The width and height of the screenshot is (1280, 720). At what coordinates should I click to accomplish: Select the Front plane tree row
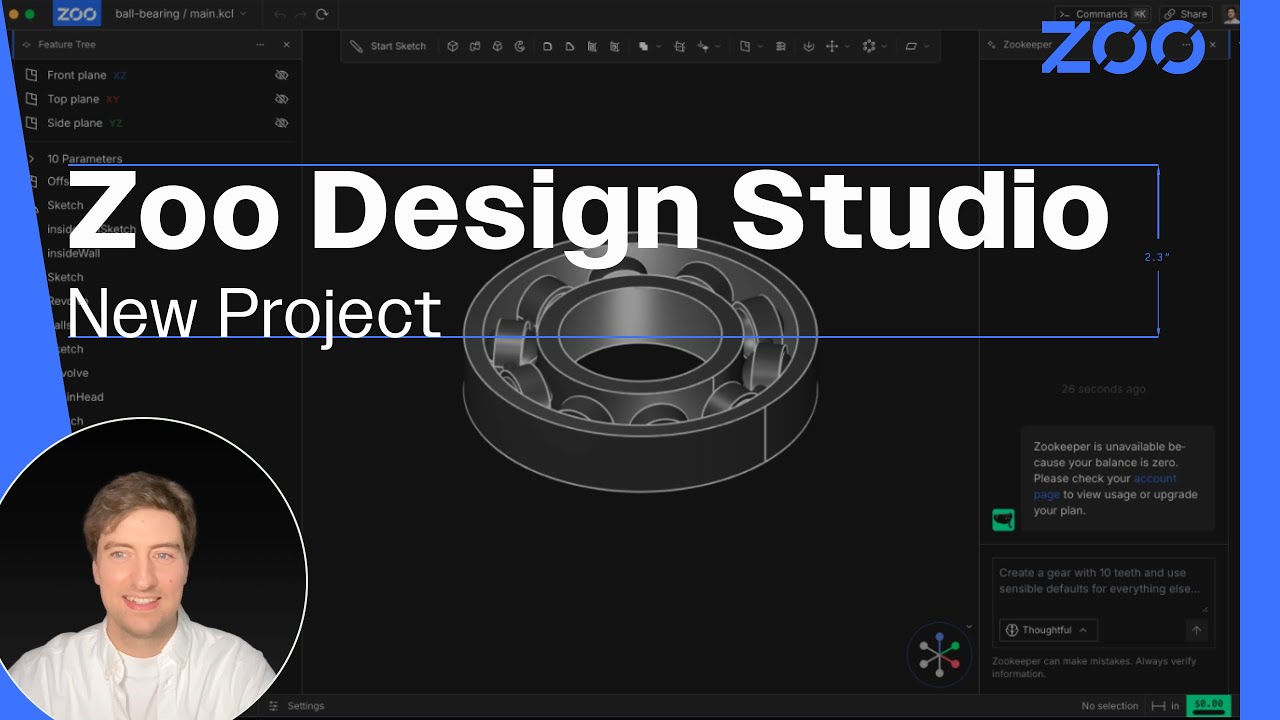[158, 75]
